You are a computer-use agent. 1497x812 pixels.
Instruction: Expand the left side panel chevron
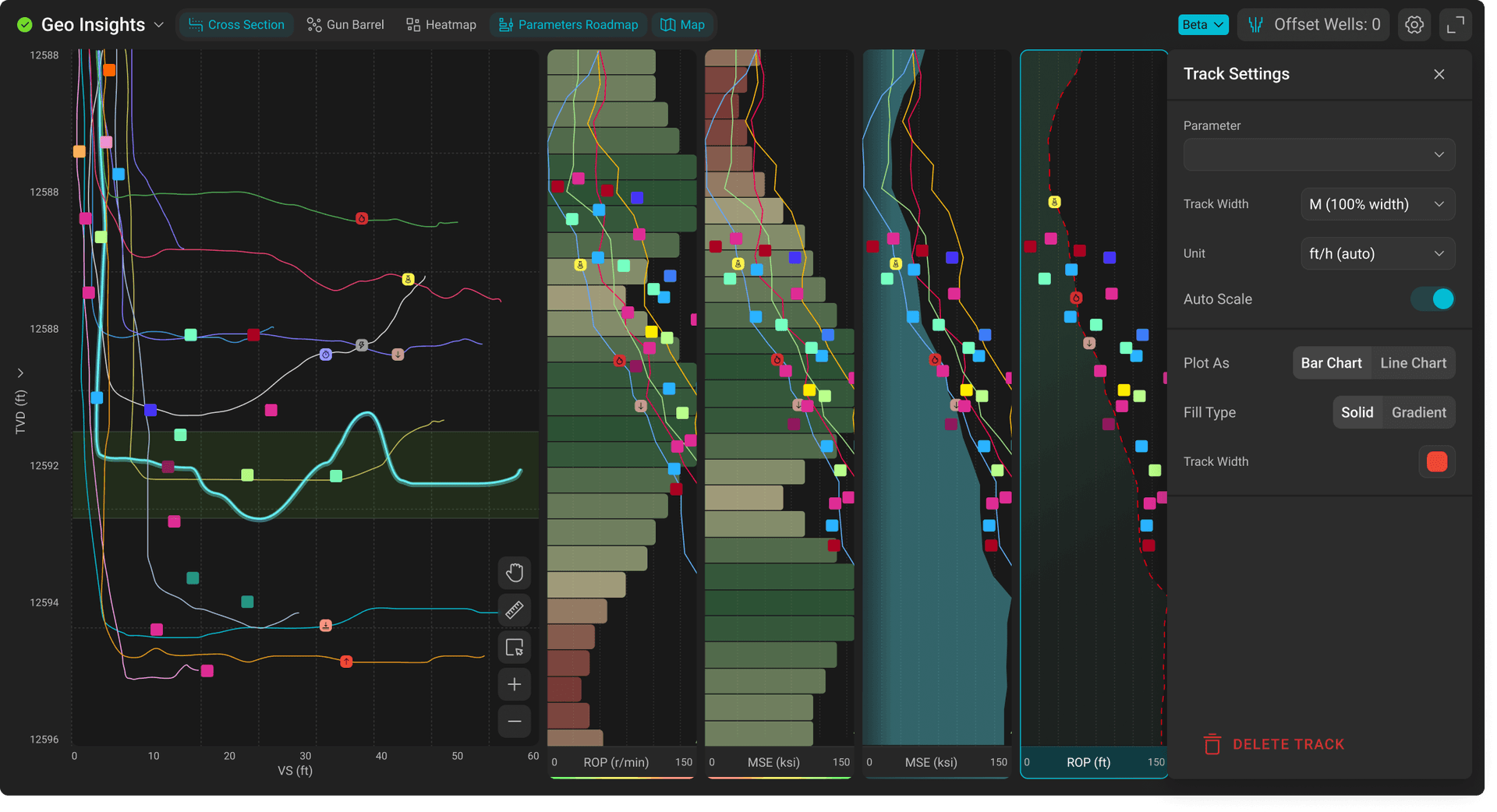point(20,373)
